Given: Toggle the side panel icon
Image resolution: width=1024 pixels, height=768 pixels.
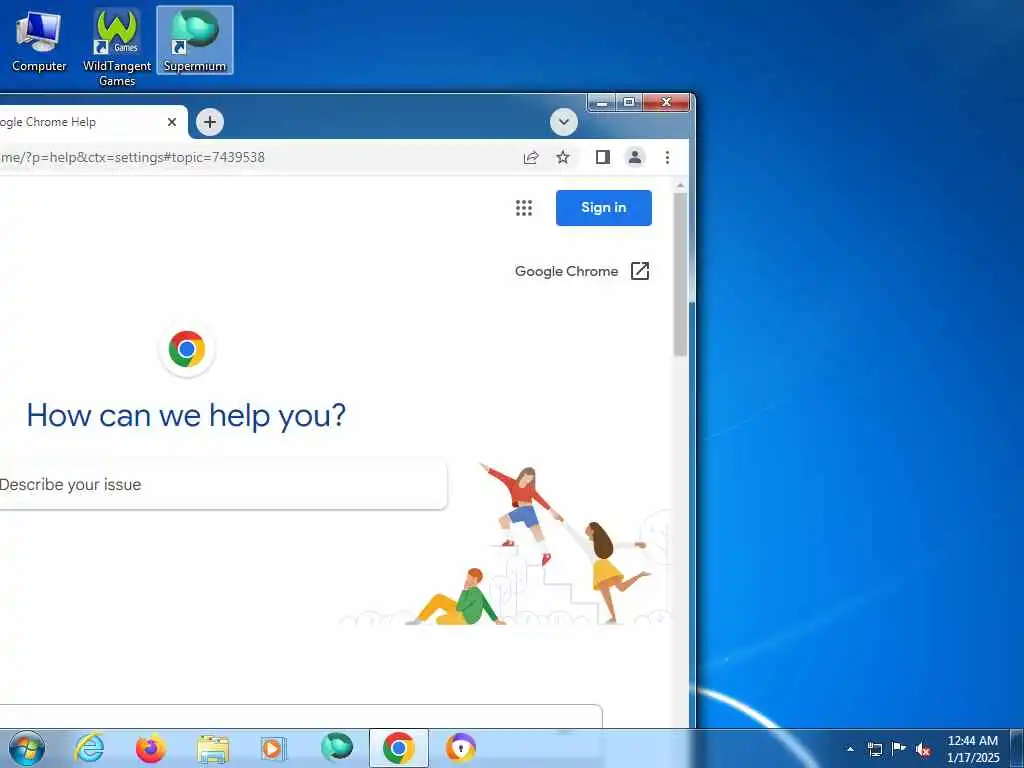Looking at the screenshot, I should point(603,157).
